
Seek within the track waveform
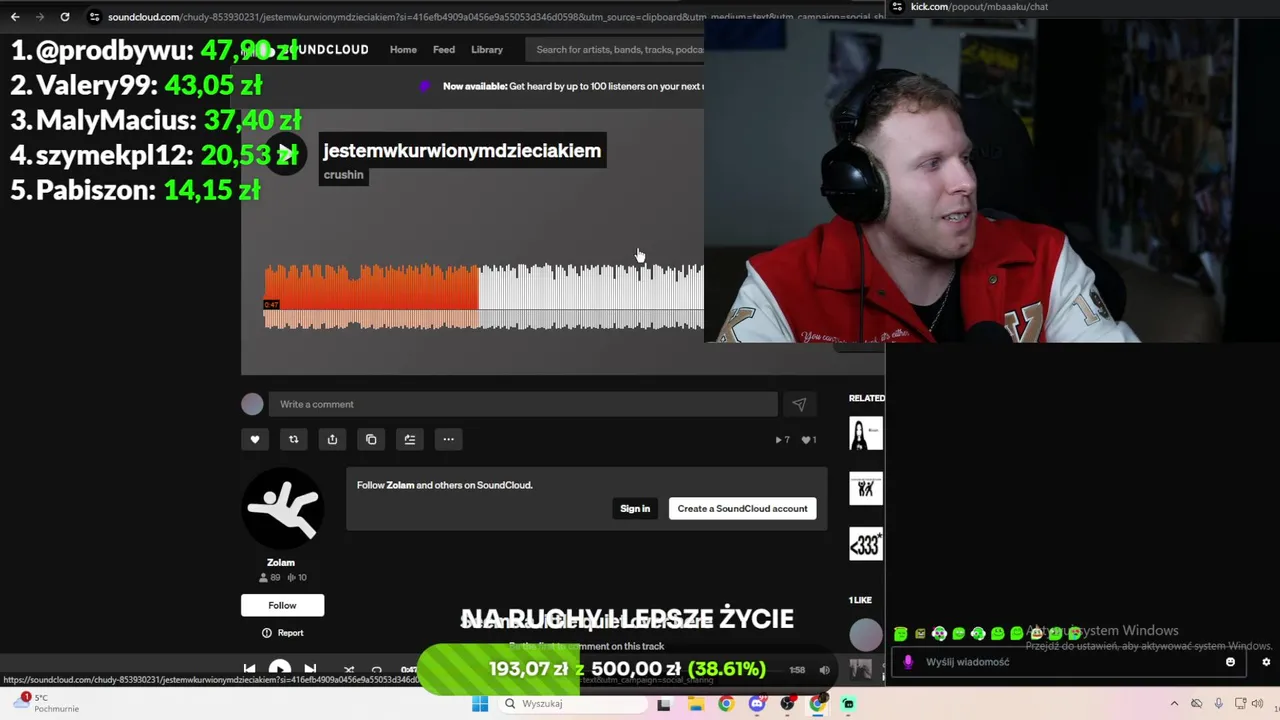tap(483, 296)
